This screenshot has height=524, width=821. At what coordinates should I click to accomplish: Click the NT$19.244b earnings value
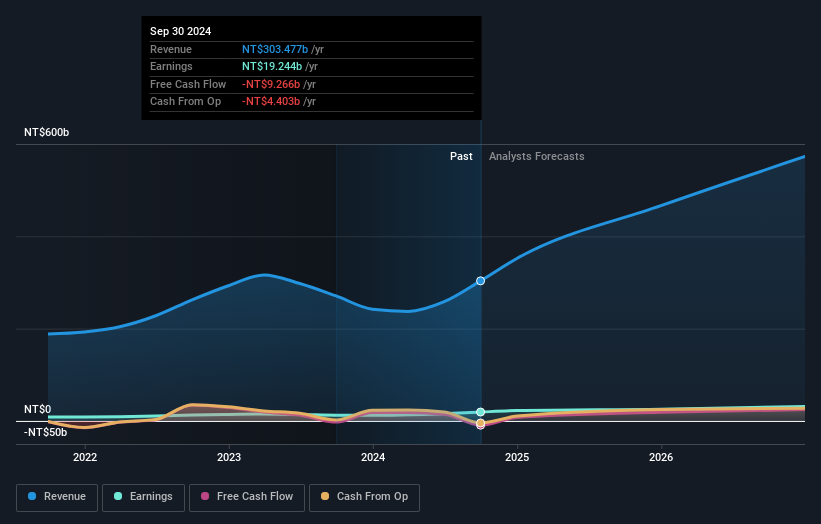[x=272, y=66]
